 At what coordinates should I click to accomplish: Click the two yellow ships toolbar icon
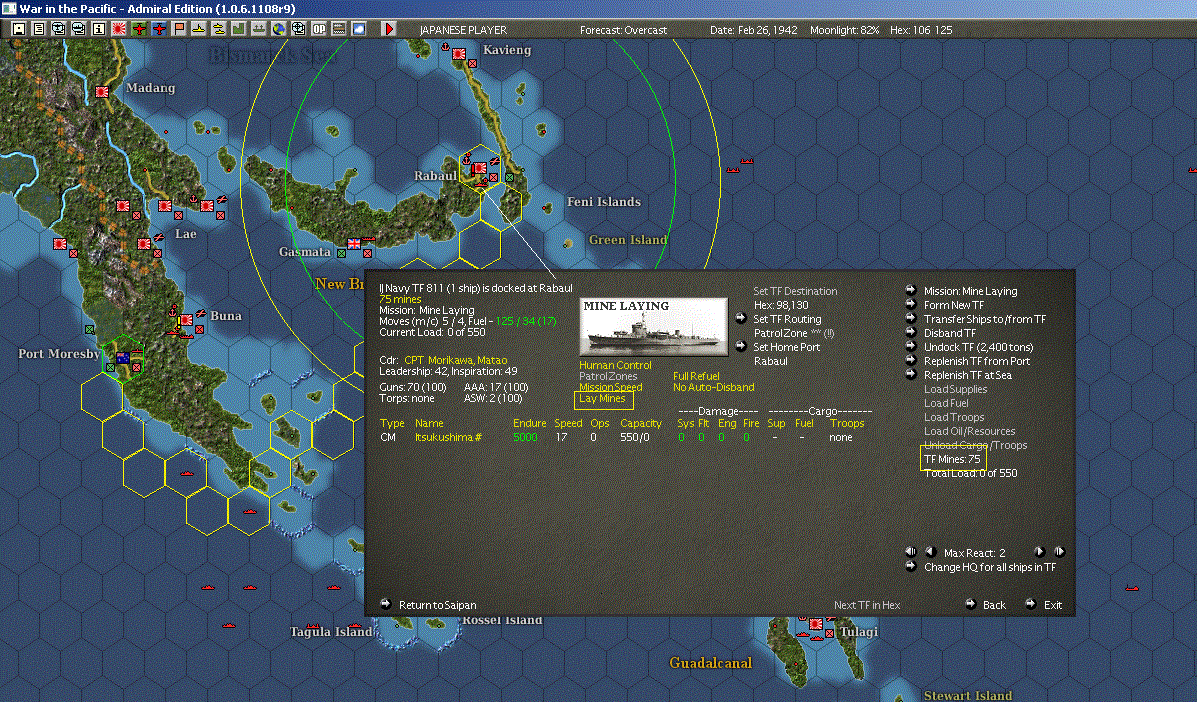(x=218, y=29)
